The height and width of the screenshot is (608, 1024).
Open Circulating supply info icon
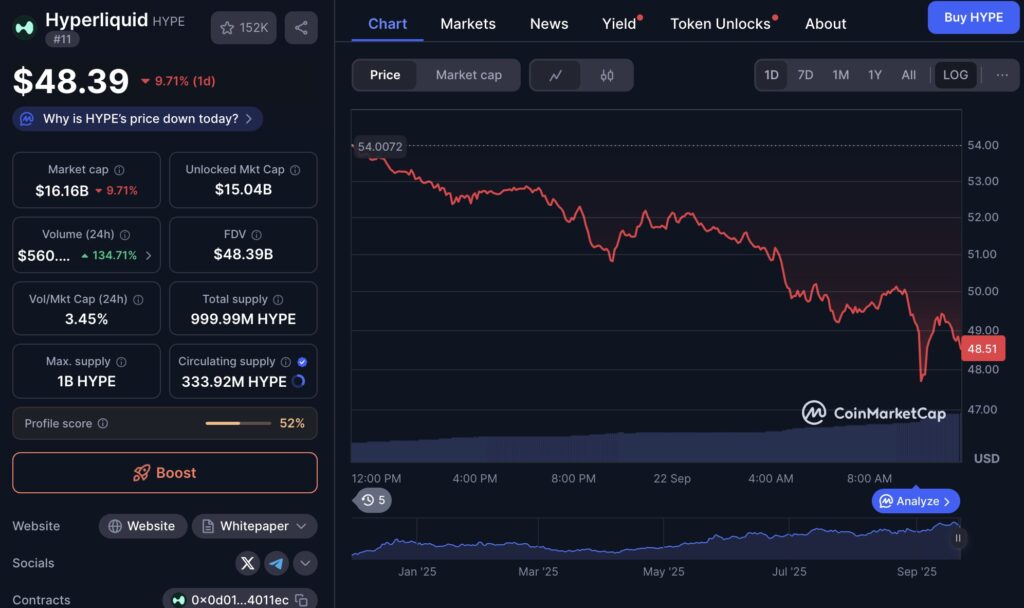[x=285, y=362]
